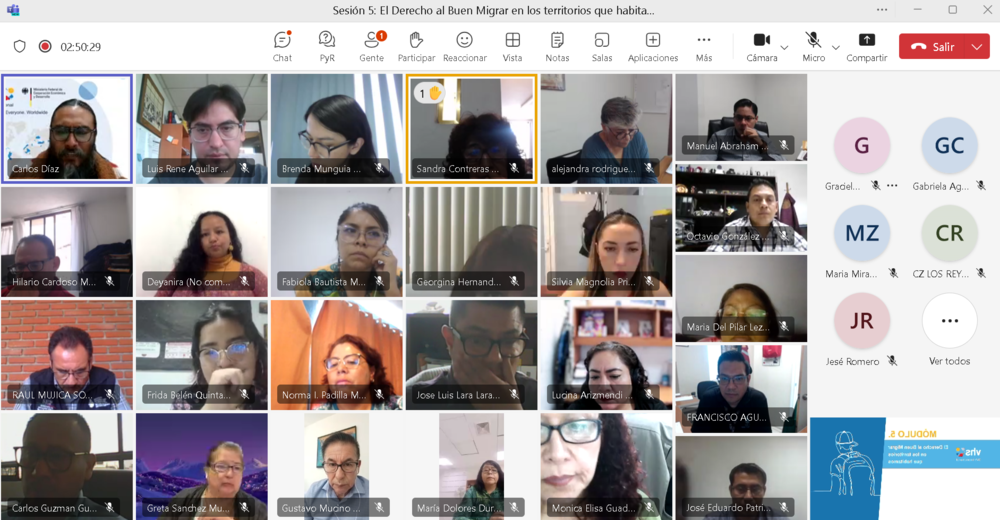Open the Aplicaciones panel
This screenshot has height=520, width=1000.
[x=652, y=46]
